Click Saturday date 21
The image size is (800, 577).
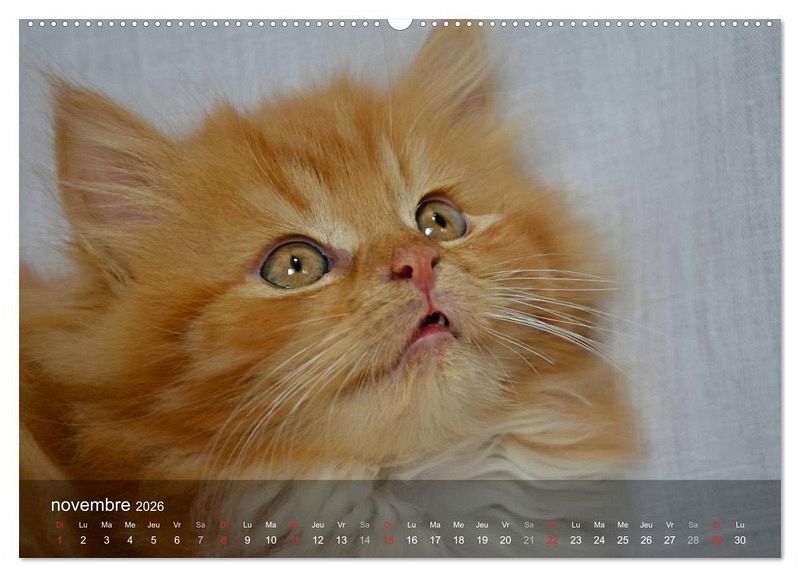point(529,540)
